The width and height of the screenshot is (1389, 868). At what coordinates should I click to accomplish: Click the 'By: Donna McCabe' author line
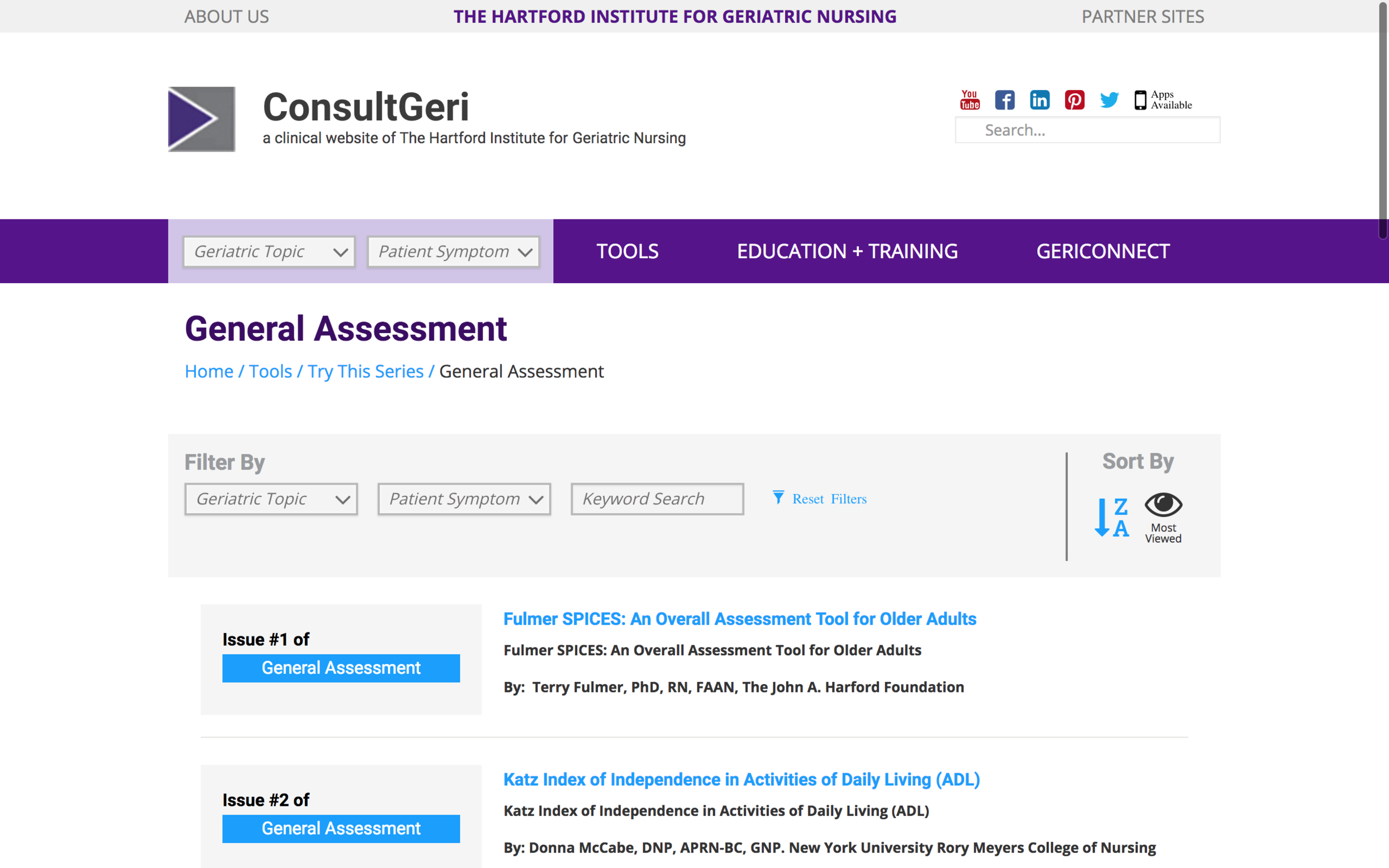[x=830, y=848]
